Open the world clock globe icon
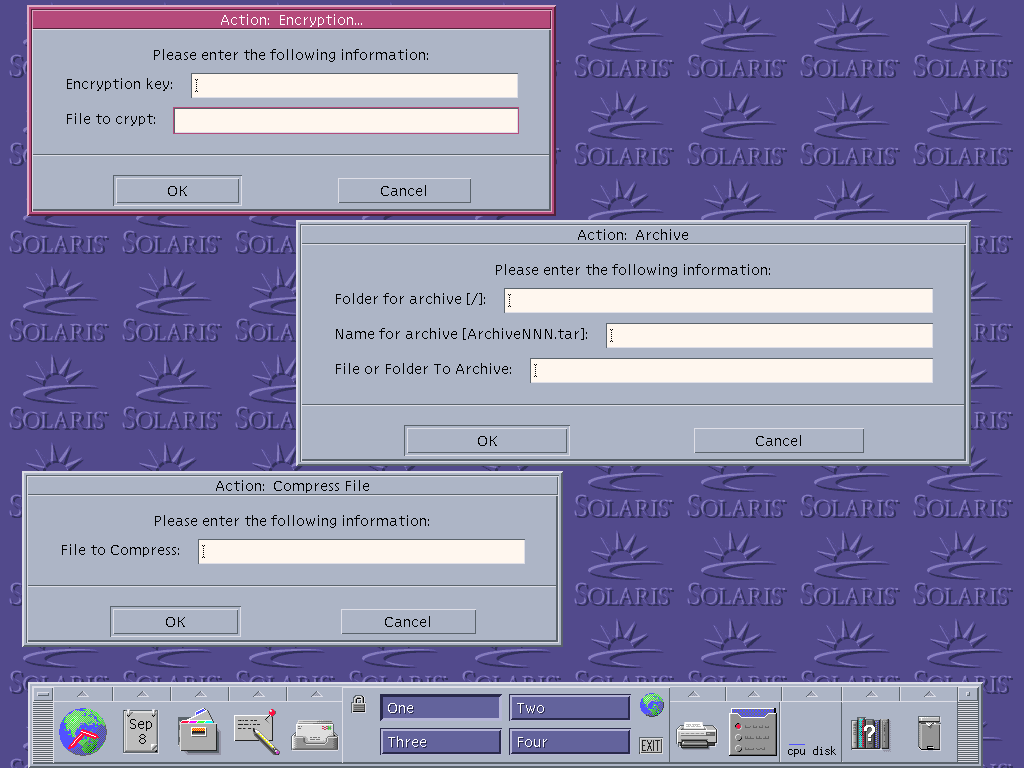 tap(82, 731)
